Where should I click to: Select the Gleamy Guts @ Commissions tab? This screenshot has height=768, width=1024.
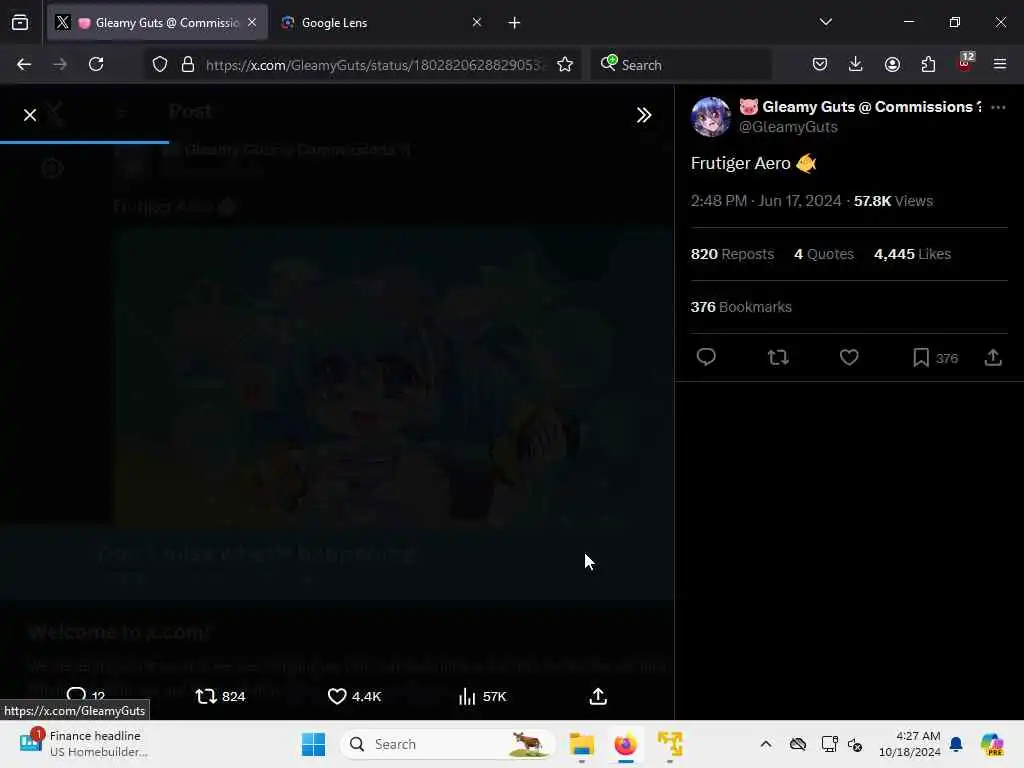[157, 23]
